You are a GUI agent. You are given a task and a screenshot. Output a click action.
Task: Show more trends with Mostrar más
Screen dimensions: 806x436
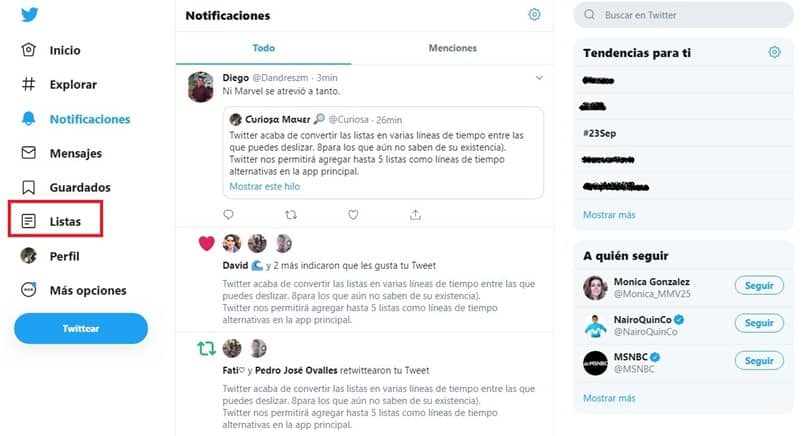pyautogui.click(x=609, y=215)
